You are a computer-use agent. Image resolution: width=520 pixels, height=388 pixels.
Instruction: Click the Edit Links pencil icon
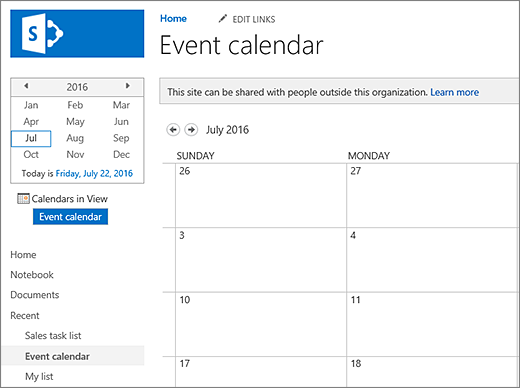[223, 19]
